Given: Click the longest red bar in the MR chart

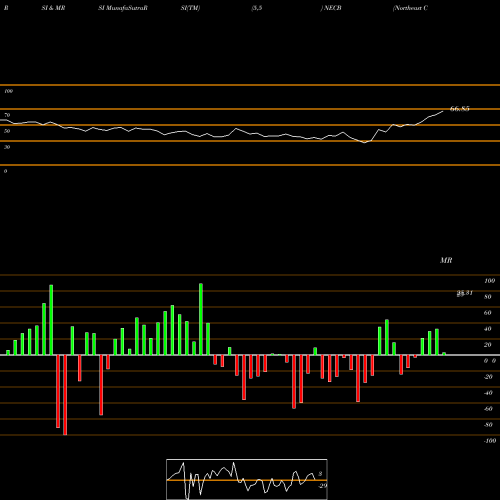Looking at the screenshot, I should 65,395.
